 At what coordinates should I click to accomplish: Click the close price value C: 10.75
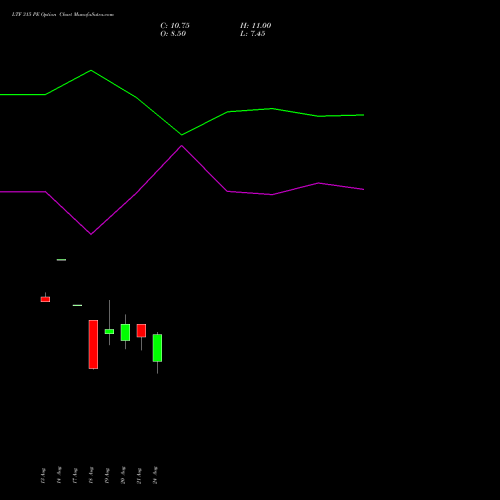[175, 26]
